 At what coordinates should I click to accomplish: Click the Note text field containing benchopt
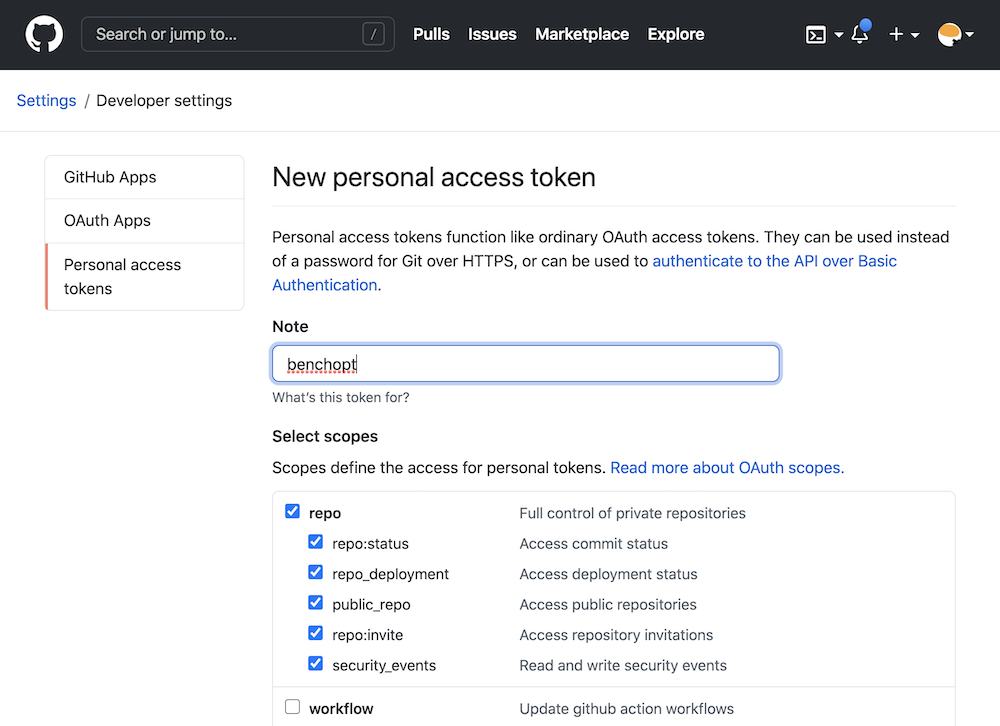coord(525,364)
